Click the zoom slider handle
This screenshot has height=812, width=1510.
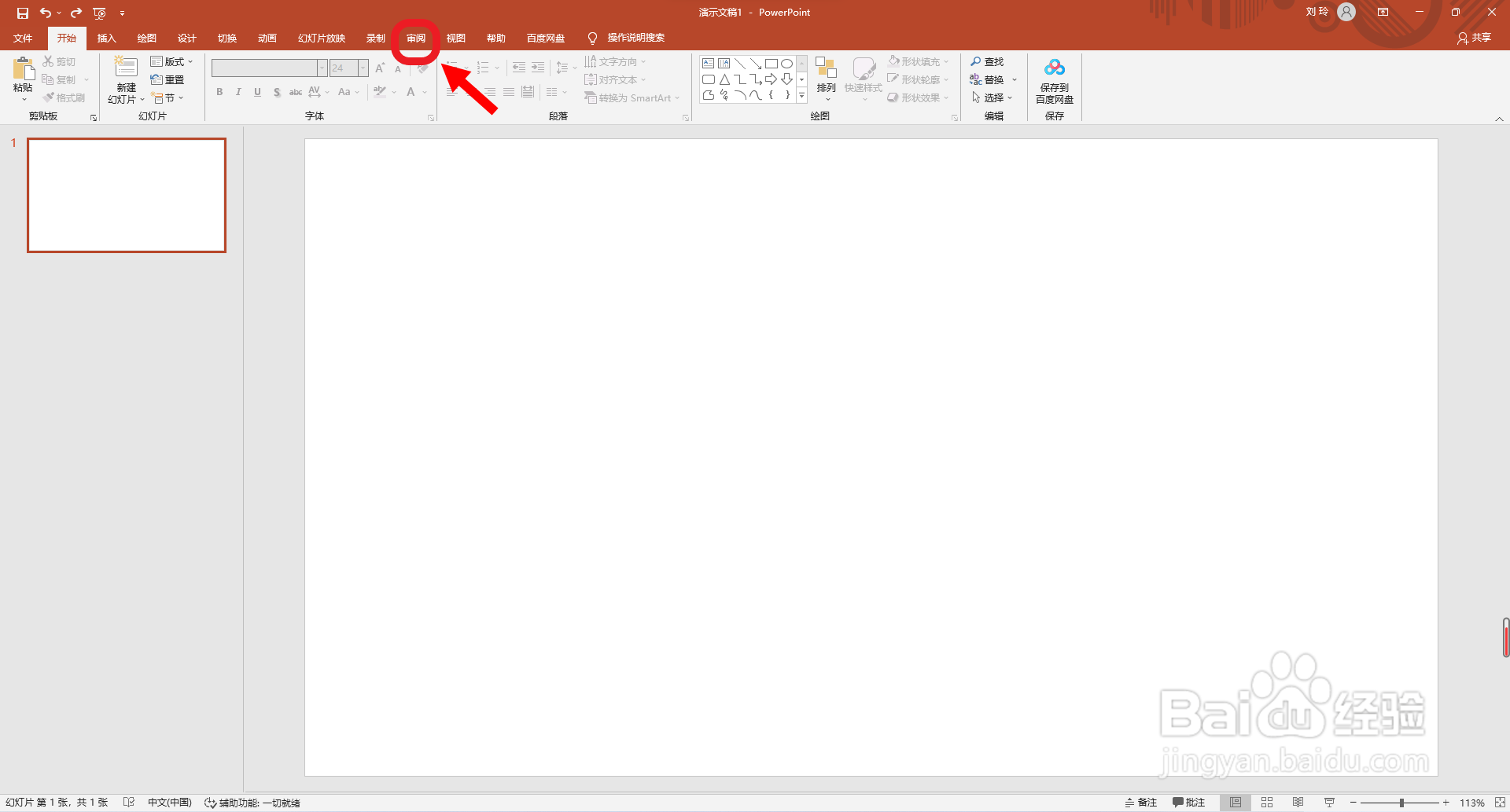click(x=1401, y=803)
